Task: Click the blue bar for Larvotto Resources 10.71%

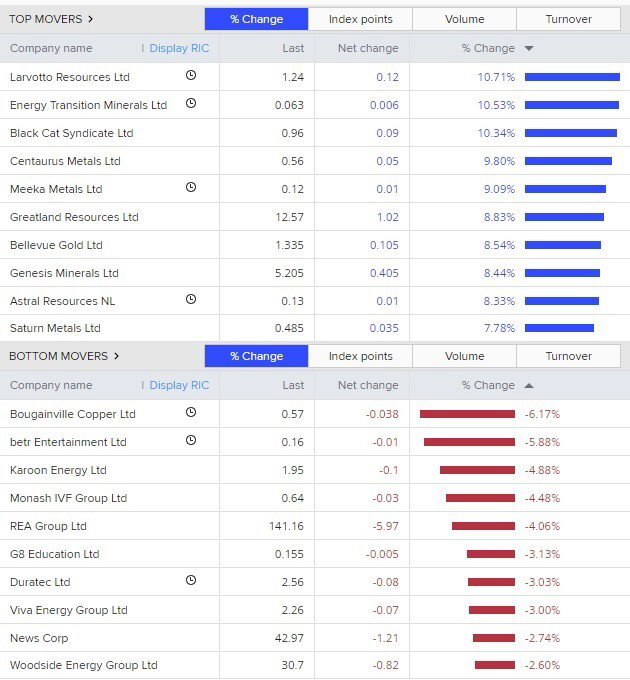Action: tap(572, 77)
